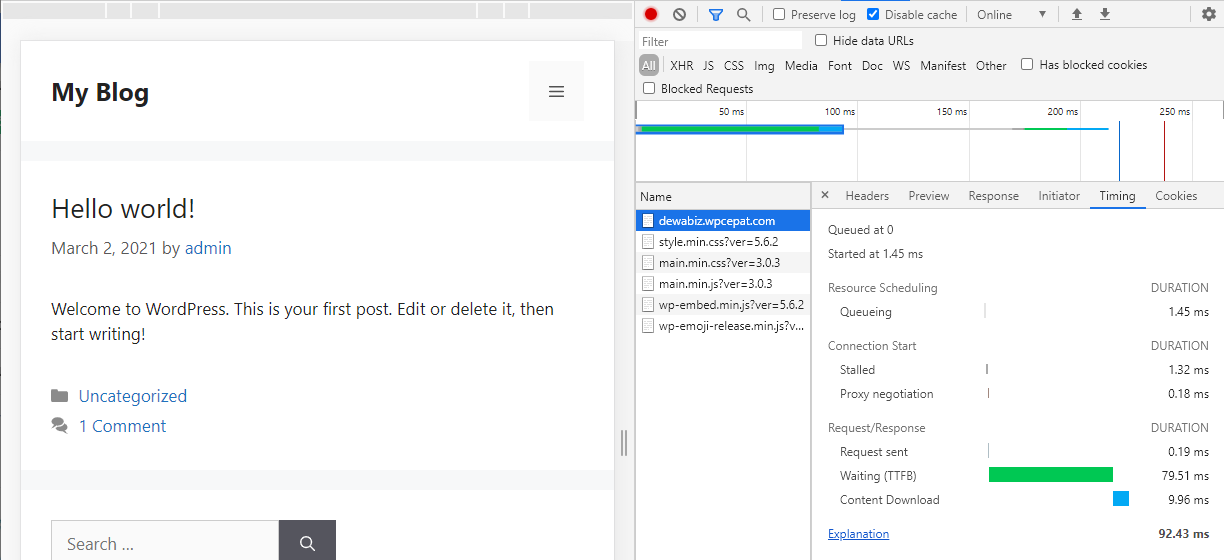
Task: Close the request details pane
Action: pos(825,196)
